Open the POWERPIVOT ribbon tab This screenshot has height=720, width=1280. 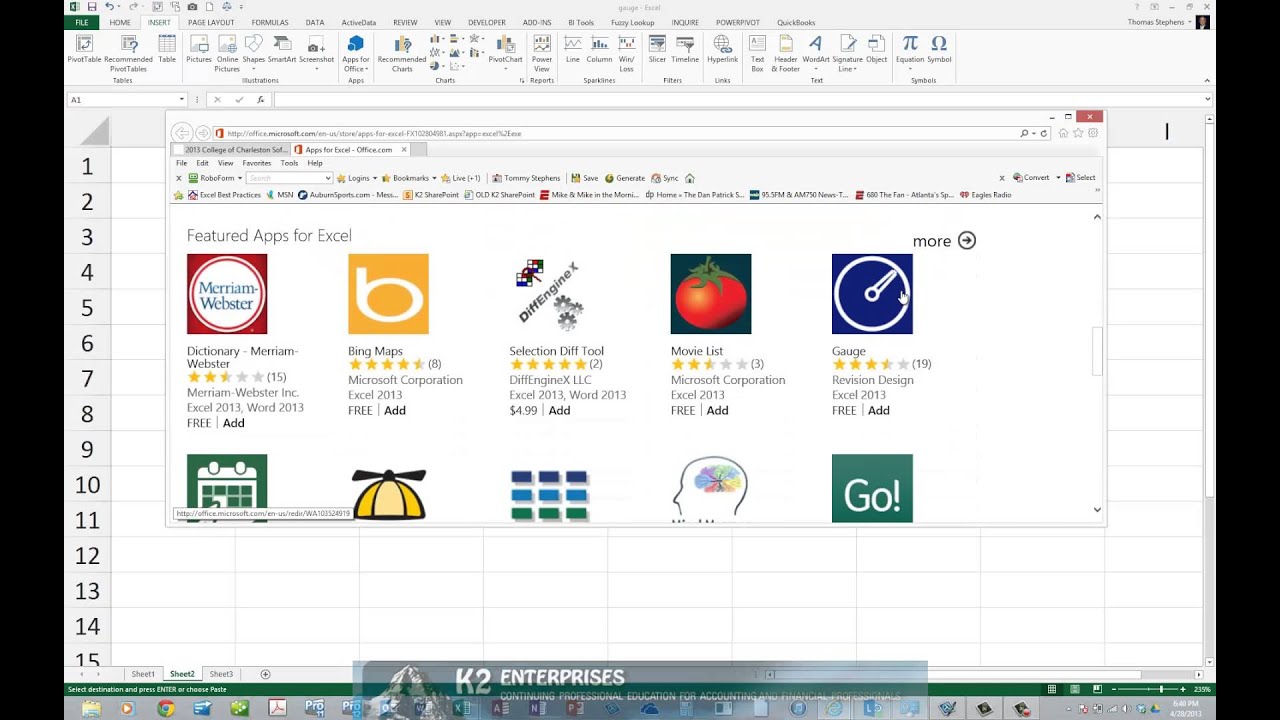click(x=738, y=22)
